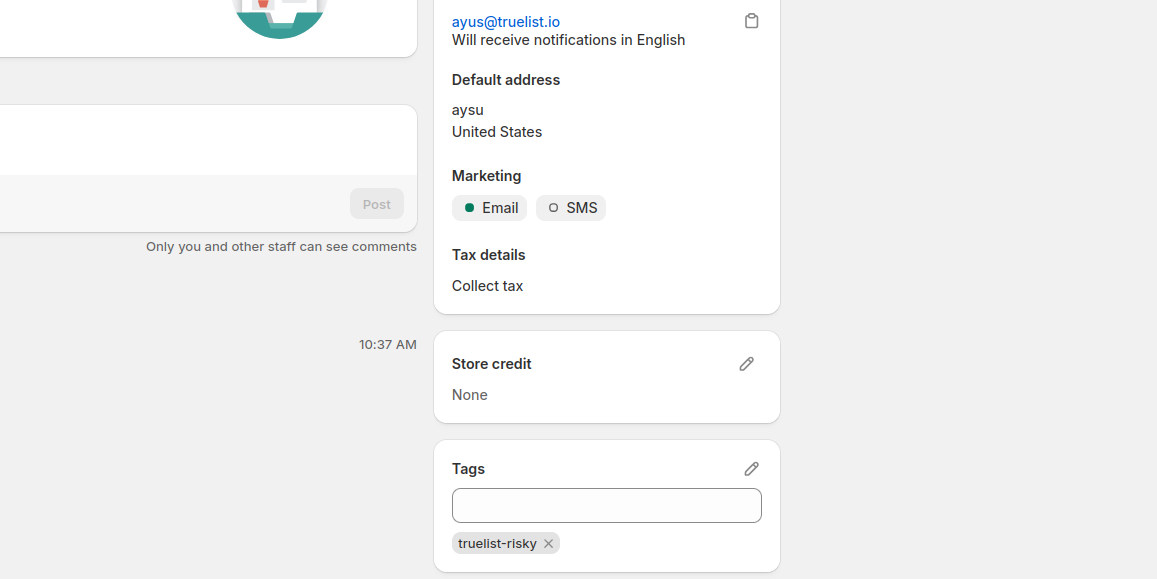Click the United States address line
Viewport: 1157px width, 579px height.
tap(497, 132)
